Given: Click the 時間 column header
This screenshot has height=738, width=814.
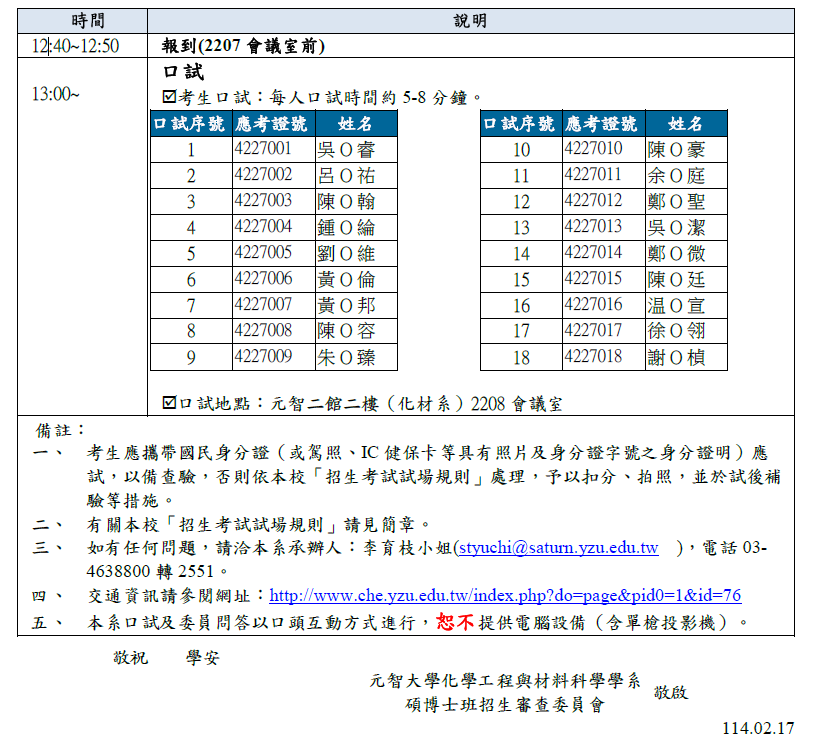Looking at the screenshot, I should 88,21.
